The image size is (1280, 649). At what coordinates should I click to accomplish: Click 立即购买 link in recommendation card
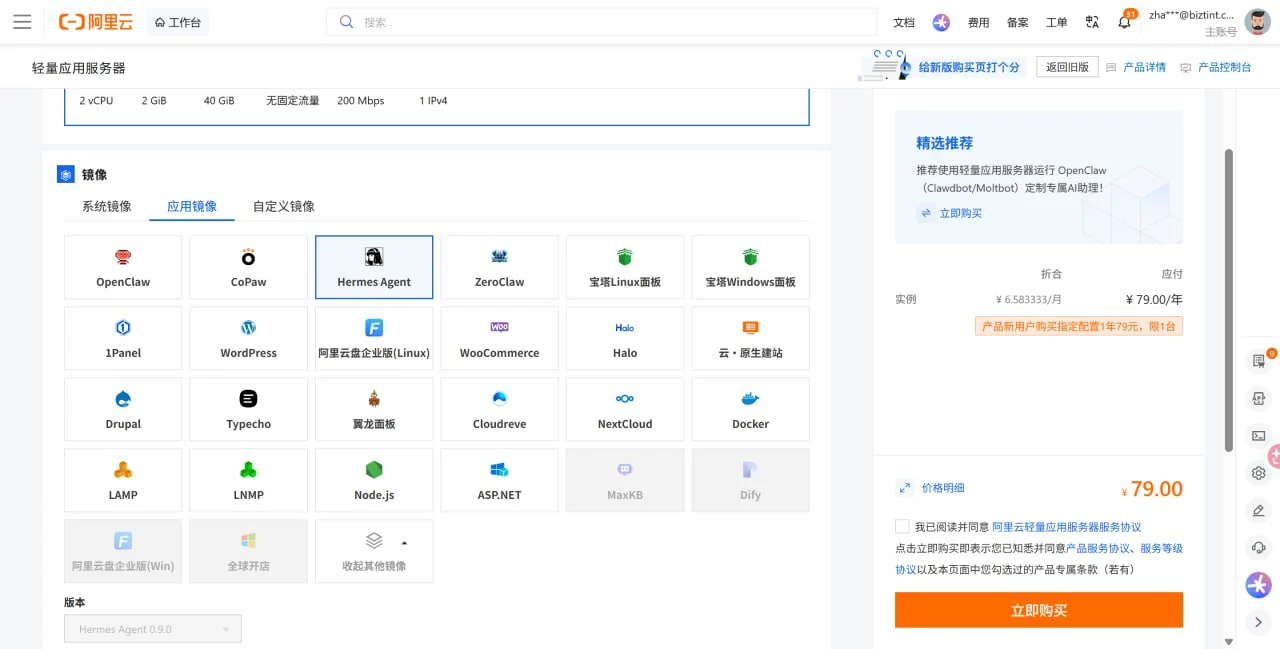[x=960, y=213]
